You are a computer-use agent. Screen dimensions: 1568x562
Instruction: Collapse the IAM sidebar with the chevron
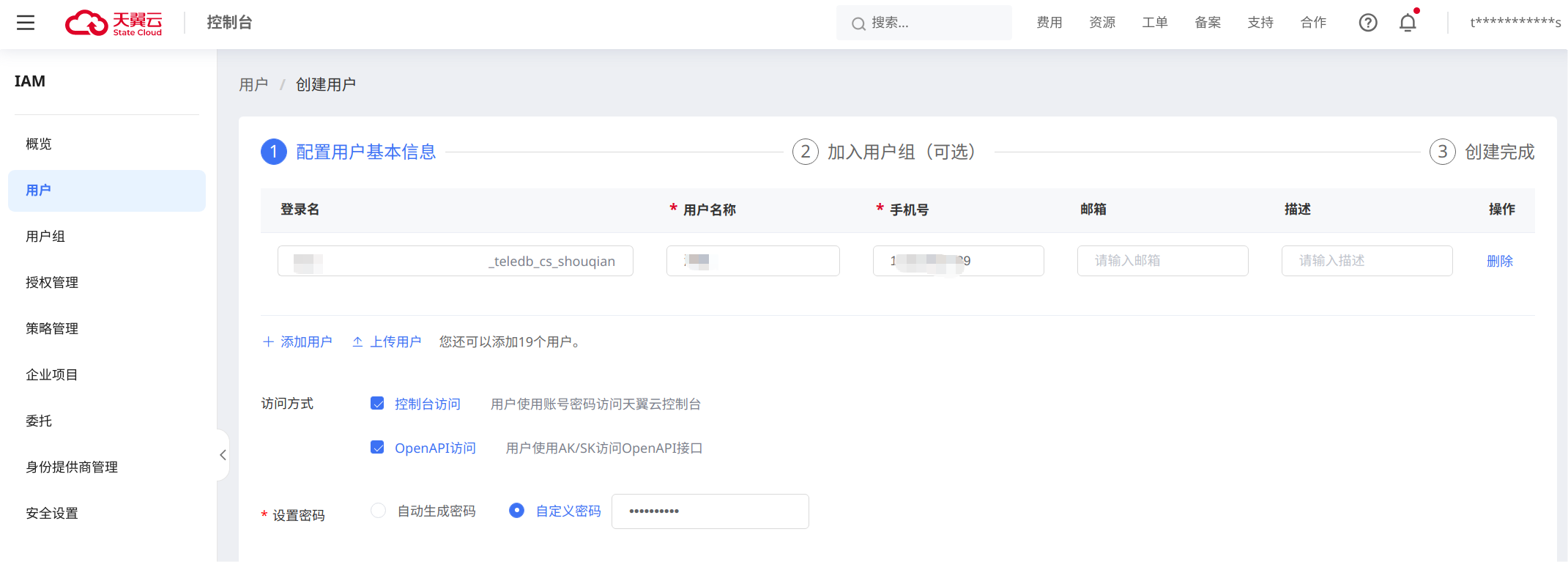point(223,455)
